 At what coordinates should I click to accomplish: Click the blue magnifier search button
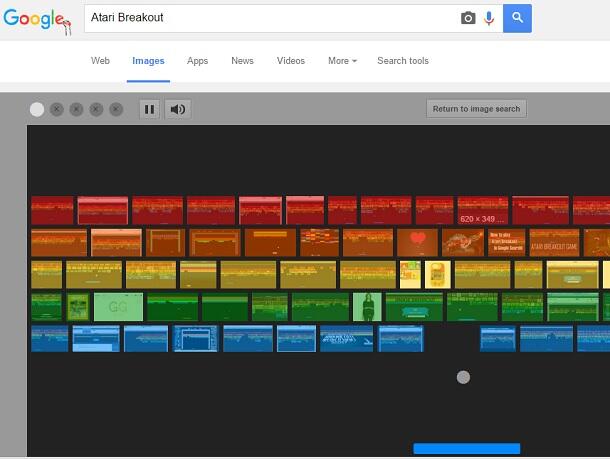pyautogui.click(x=517, y=18)
